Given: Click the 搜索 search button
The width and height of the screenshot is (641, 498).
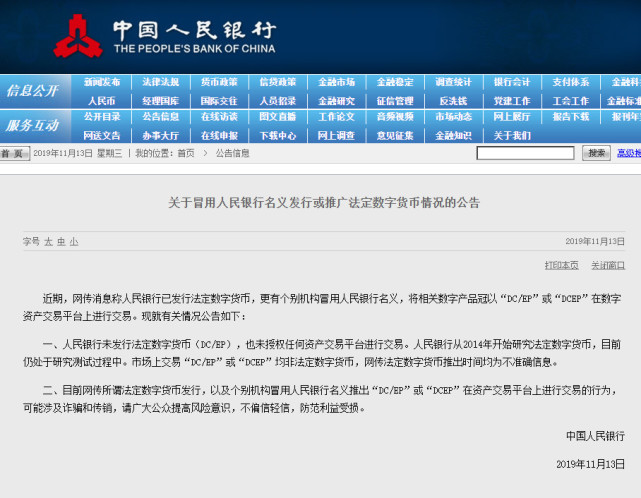Looking at the screenshot, I should click(x=596, y=153).
